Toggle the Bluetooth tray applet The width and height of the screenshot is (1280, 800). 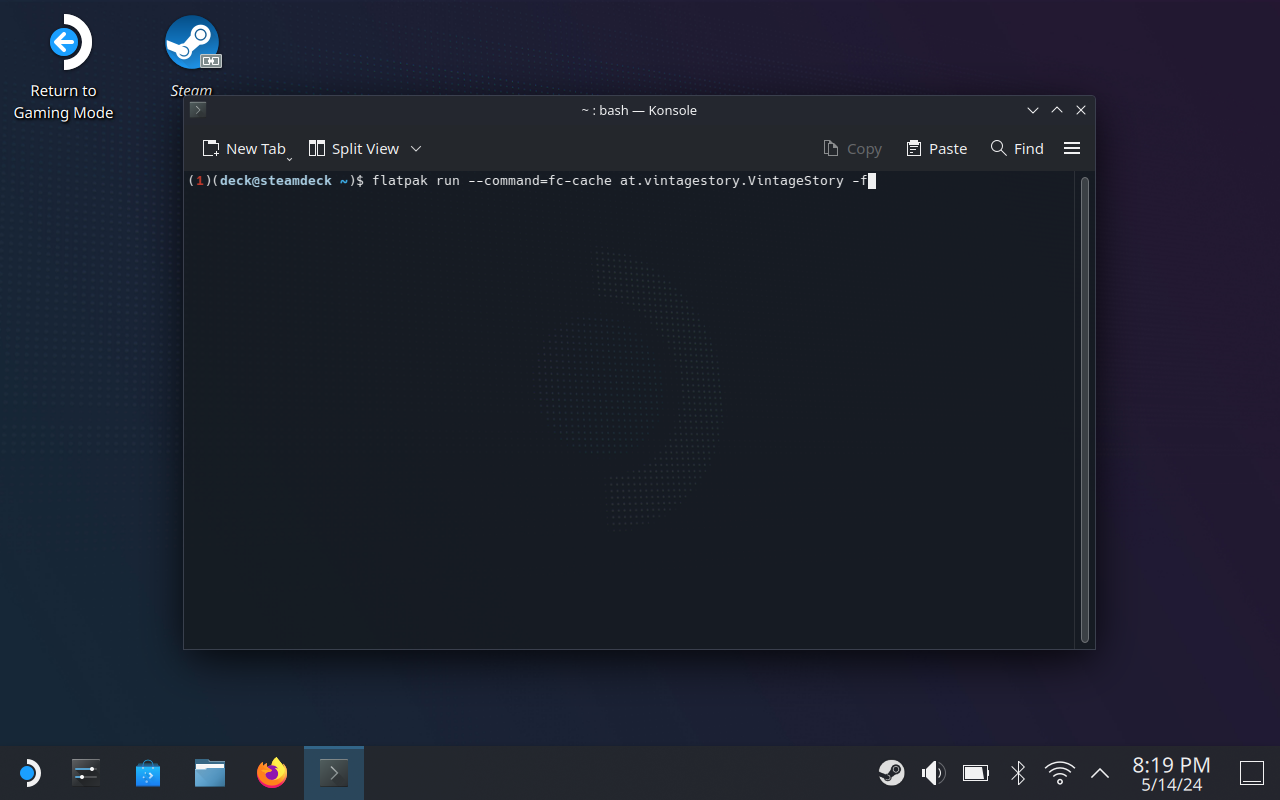(1018, 772)
